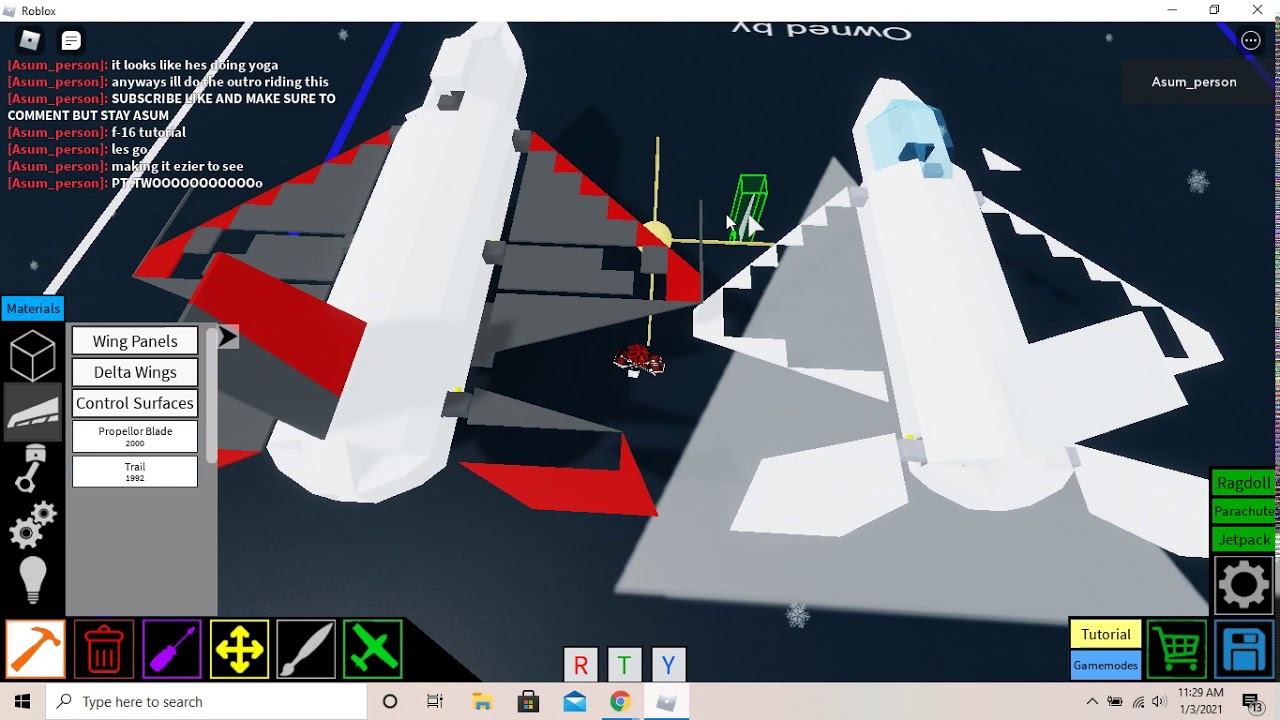The image size is (1280, 720).
Task: Select the purple screwdriver configure tool
Action: (172, 649)
